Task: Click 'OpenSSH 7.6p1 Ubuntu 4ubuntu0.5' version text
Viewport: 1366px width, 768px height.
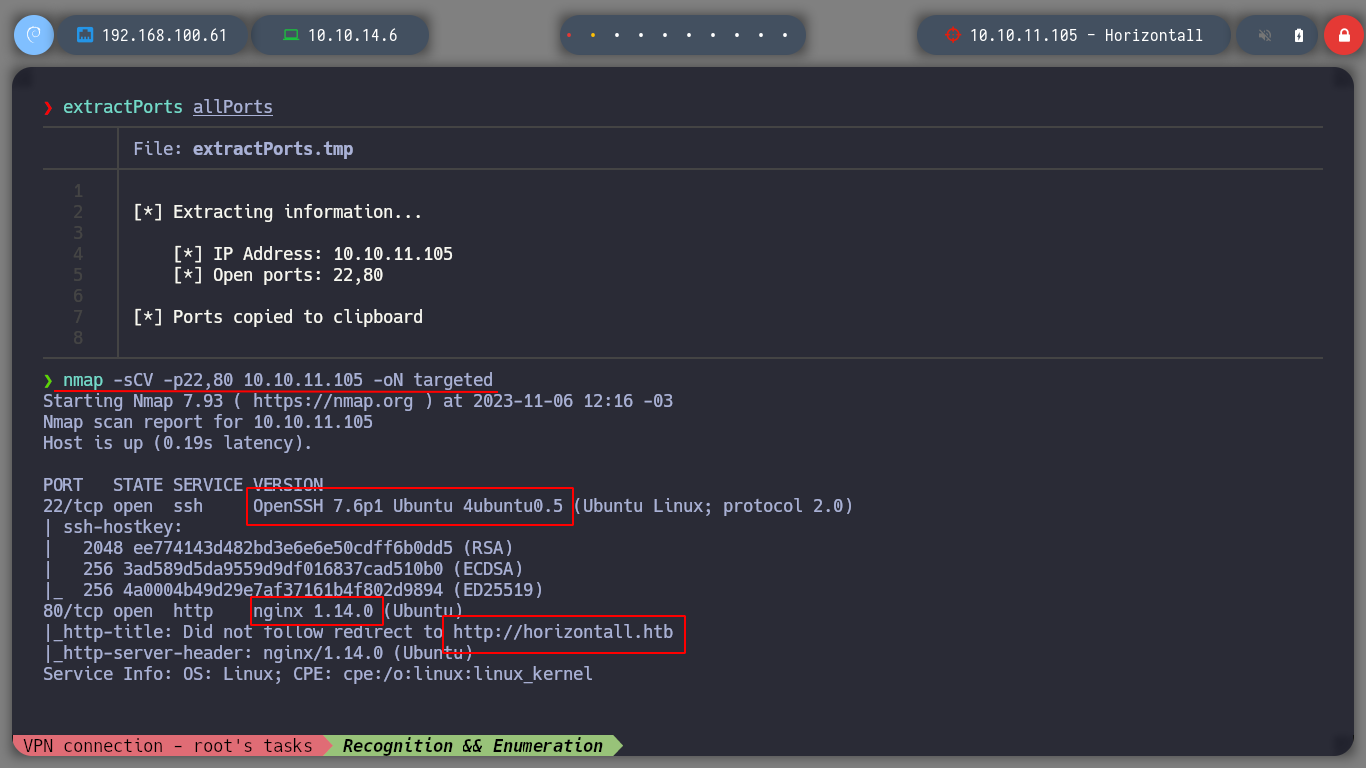Action: pyautogui.click(x=408, y=506)
